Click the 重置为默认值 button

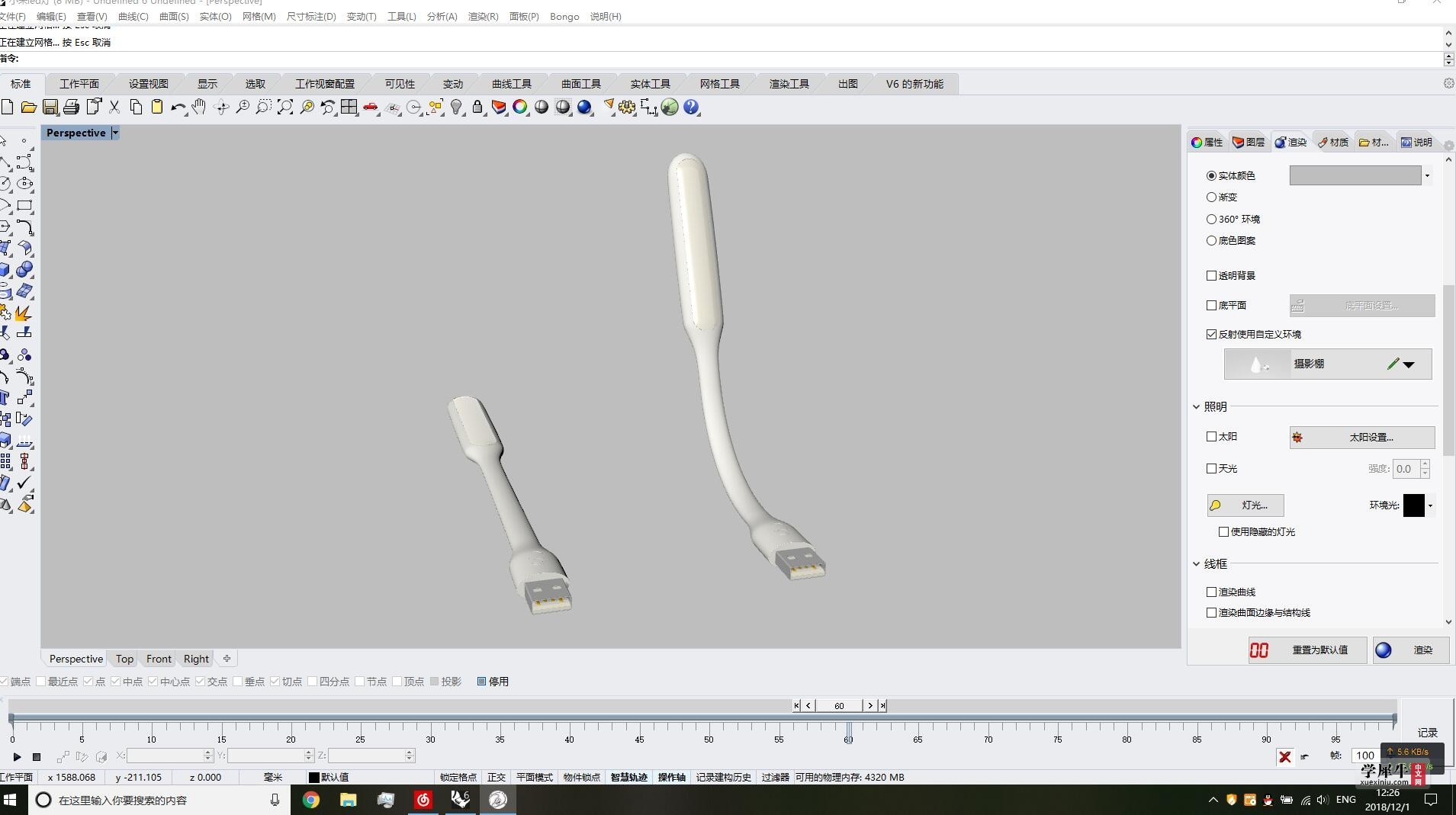coord(1307,650)
